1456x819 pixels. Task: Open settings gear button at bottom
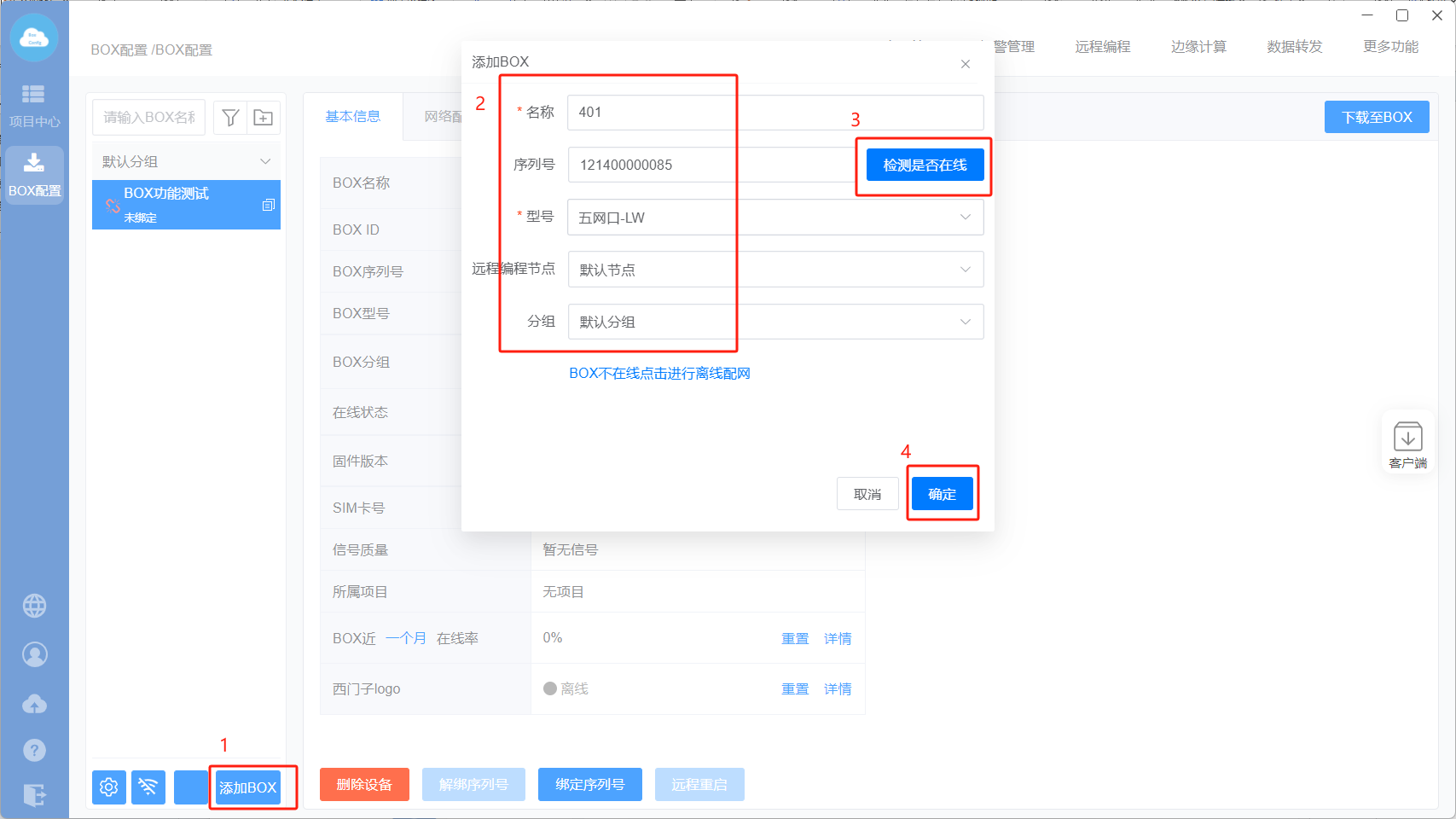pyautogui.click(x=109, y=787)
